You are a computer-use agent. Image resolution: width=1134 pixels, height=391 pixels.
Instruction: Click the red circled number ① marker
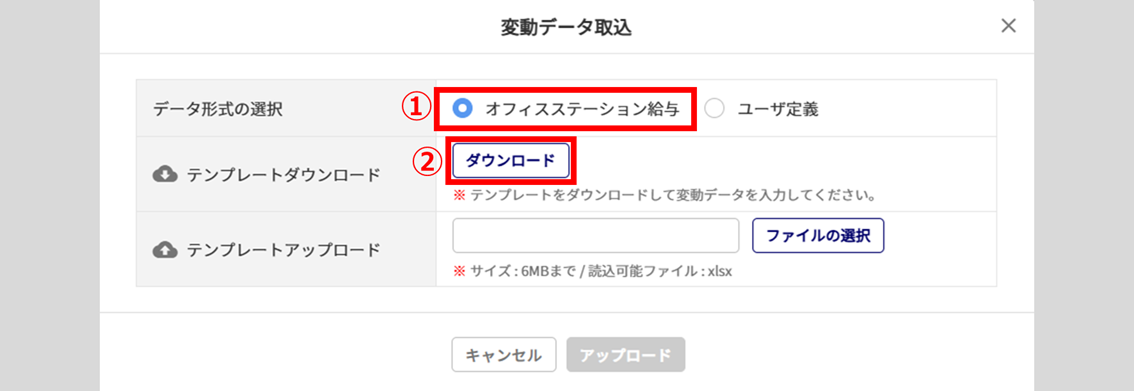click(x=413, y=109)
